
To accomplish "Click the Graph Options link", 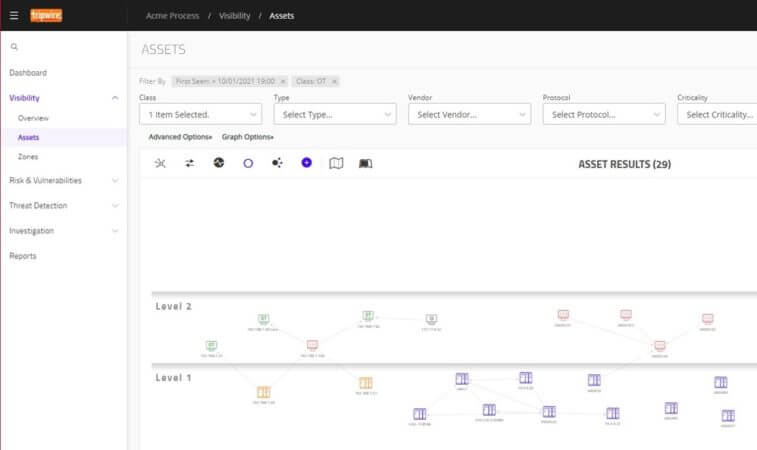I will (247, 137).
